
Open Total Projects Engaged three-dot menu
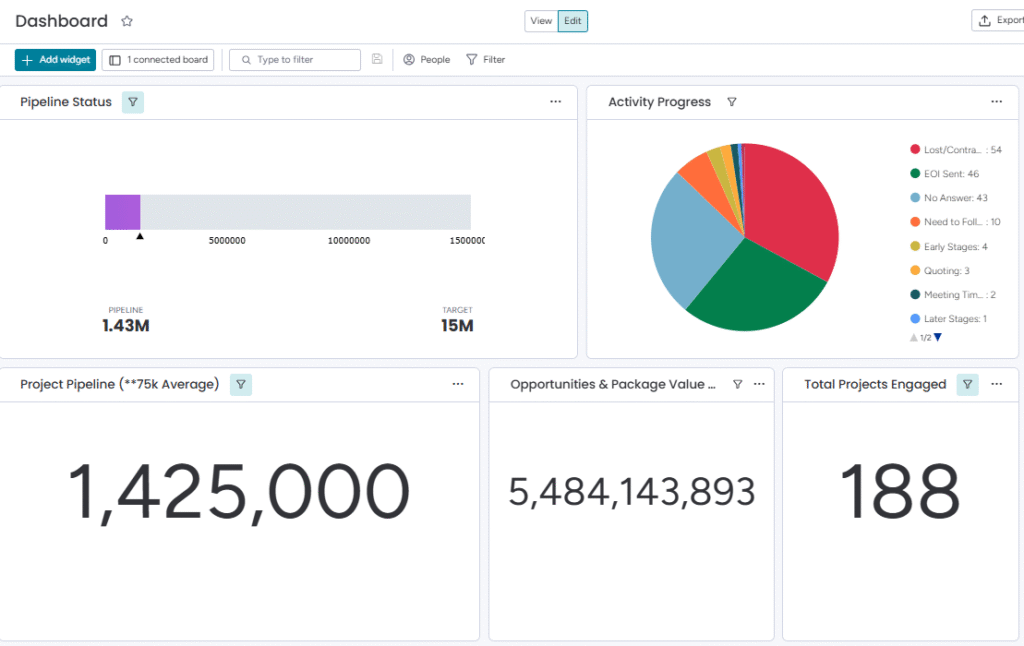coord(996,384)
